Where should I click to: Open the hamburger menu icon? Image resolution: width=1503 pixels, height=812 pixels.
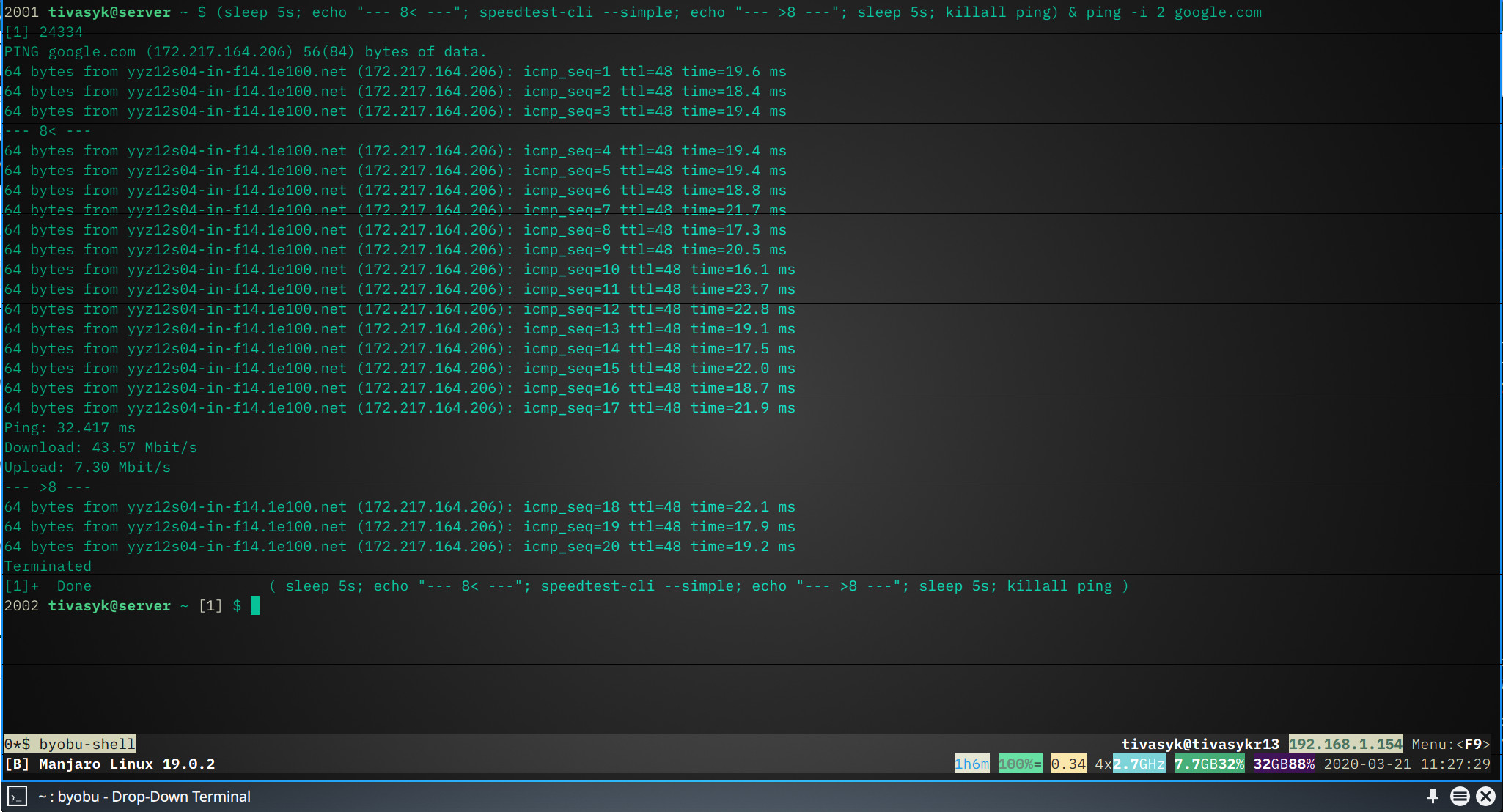1460,796
